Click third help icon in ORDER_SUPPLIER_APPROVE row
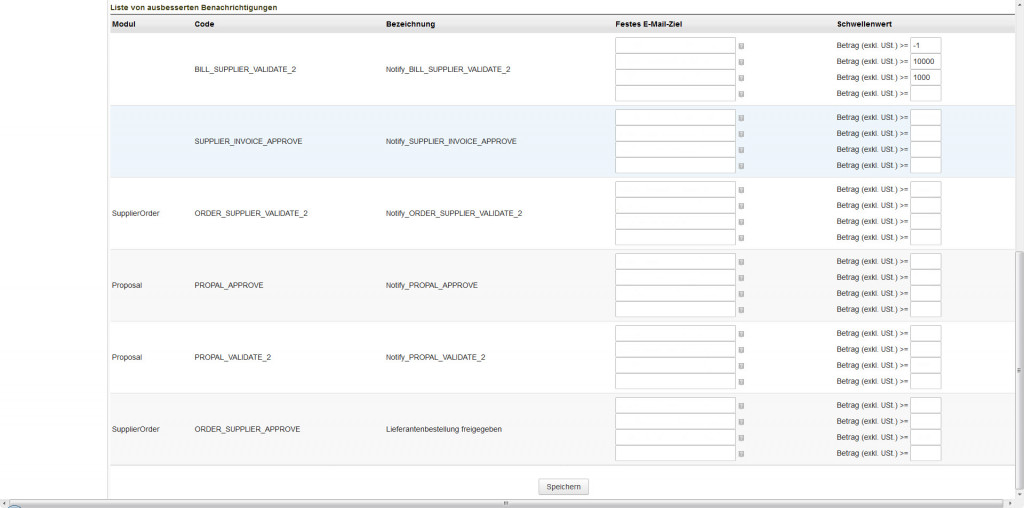Screen dimensions: 1024x508 pos(741,438)
